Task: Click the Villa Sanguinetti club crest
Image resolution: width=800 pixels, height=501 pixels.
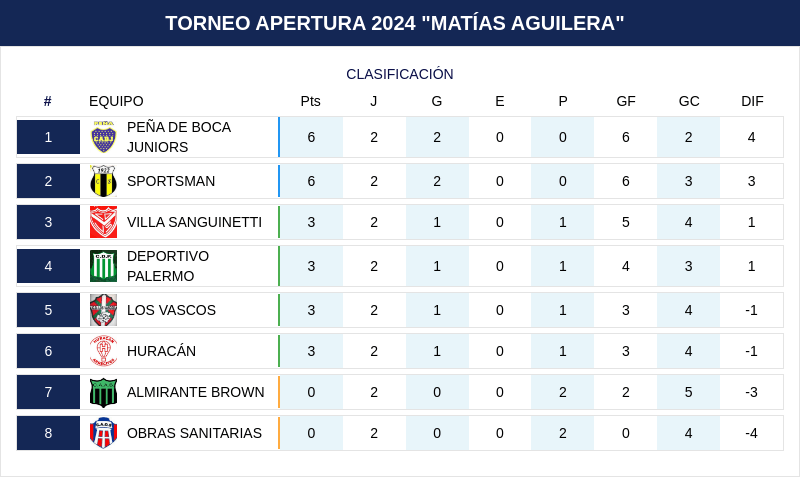Action: pyautogui.click(x=104, y=222)
